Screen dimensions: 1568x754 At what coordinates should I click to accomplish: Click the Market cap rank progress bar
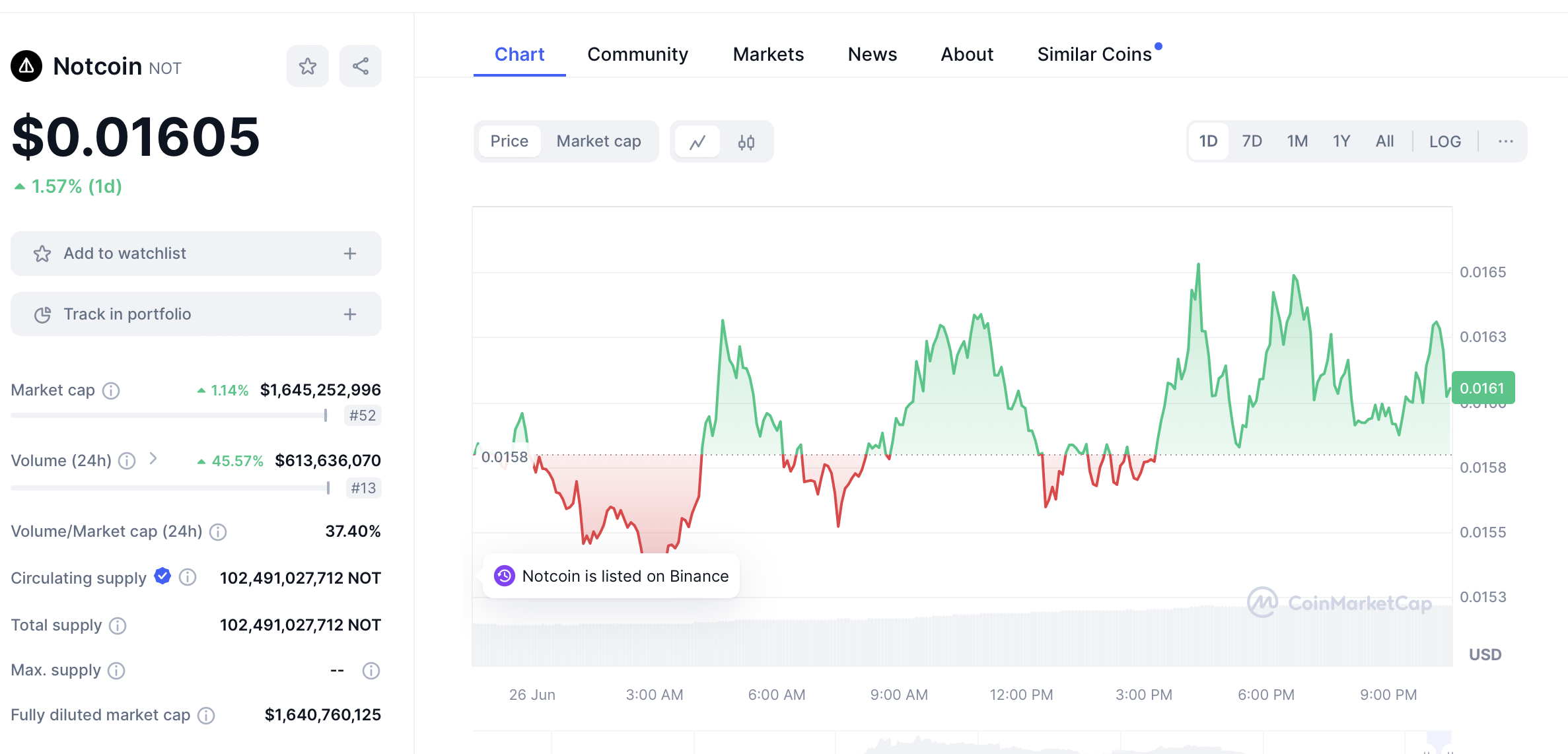pyautogui.click(x=169, y=415)
